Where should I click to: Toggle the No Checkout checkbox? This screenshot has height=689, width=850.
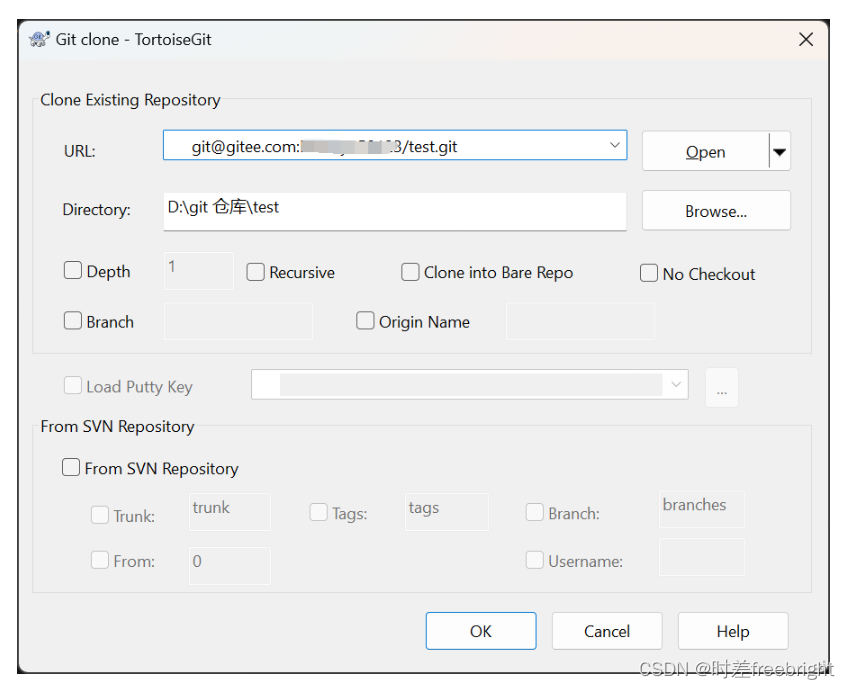[648, 273]
